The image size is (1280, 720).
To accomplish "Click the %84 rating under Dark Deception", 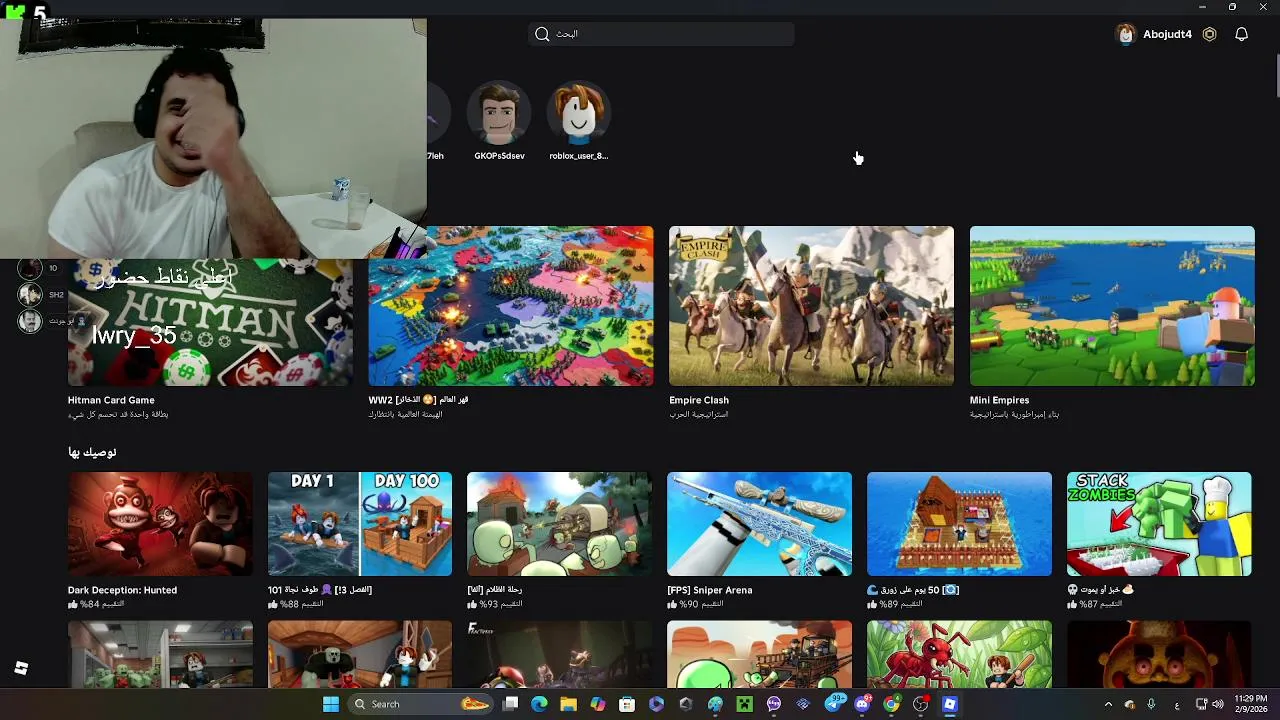I will [x=96, y=604].
